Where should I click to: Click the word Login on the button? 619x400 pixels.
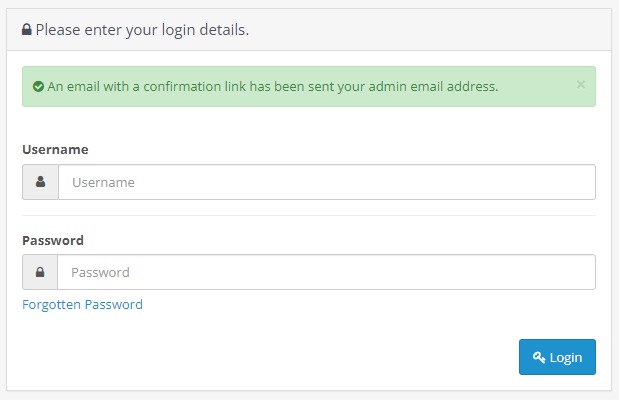pyautogui.click(x=566, y=358)
